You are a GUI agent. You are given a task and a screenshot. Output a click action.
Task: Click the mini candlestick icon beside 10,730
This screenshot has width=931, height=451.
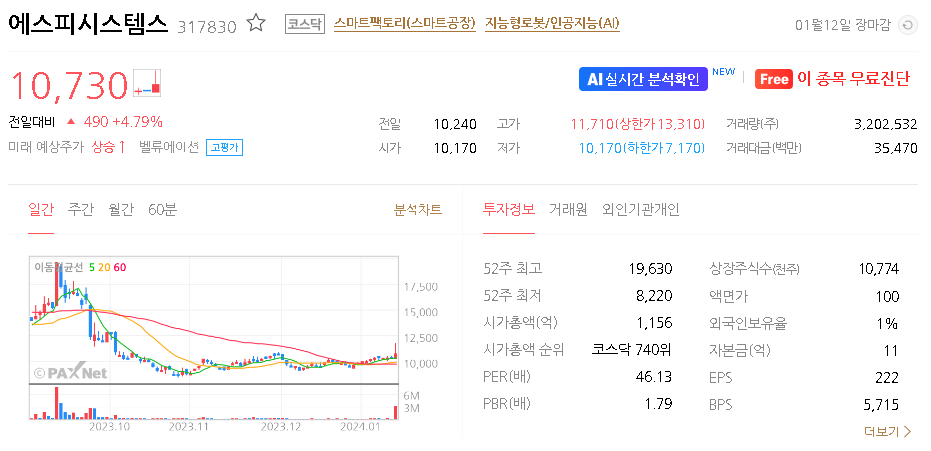(147, 84)
